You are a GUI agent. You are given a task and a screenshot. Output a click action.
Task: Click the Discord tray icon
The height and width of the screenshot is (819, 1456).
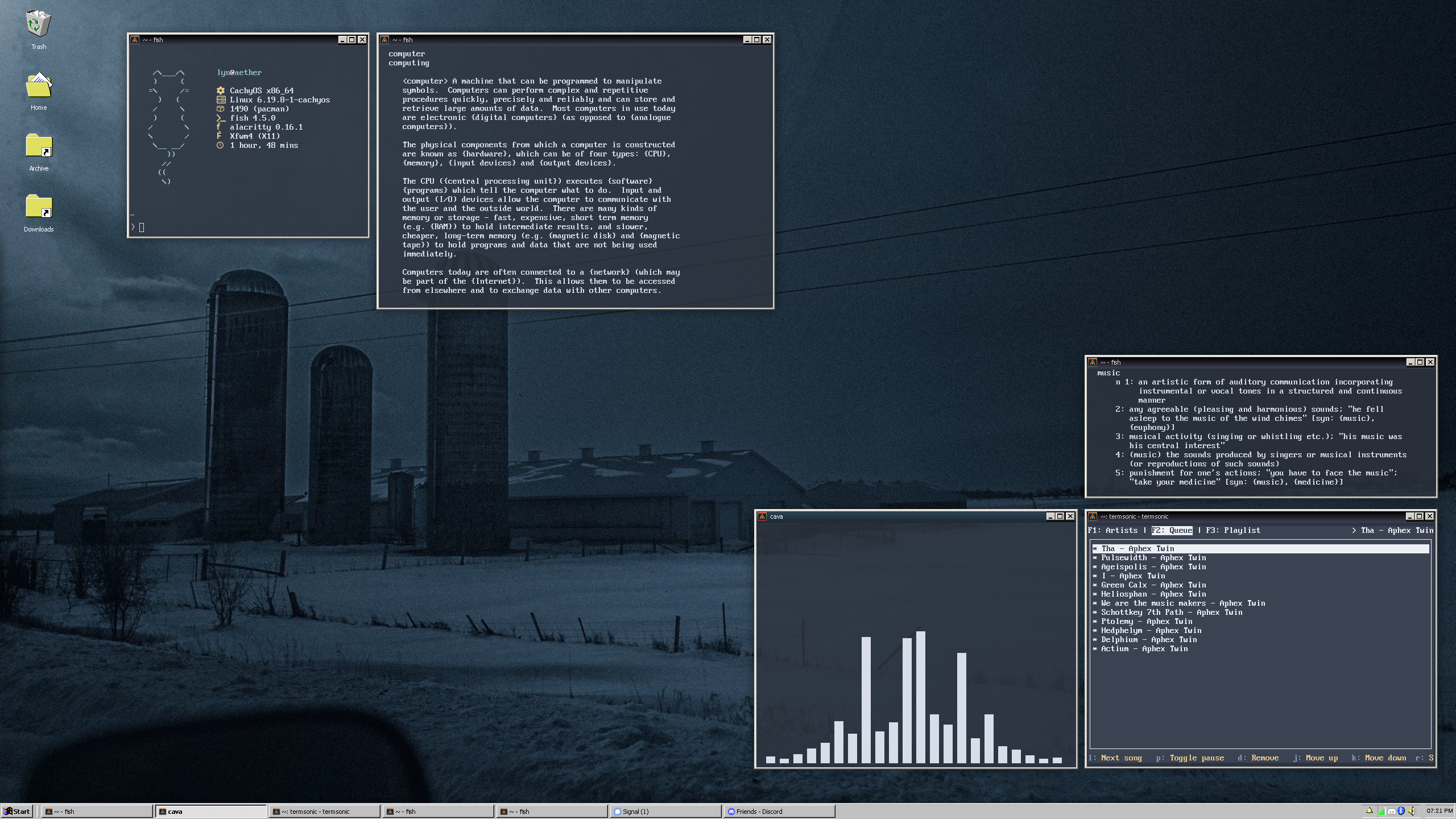pyautogui.click(x=1392, y=812)
